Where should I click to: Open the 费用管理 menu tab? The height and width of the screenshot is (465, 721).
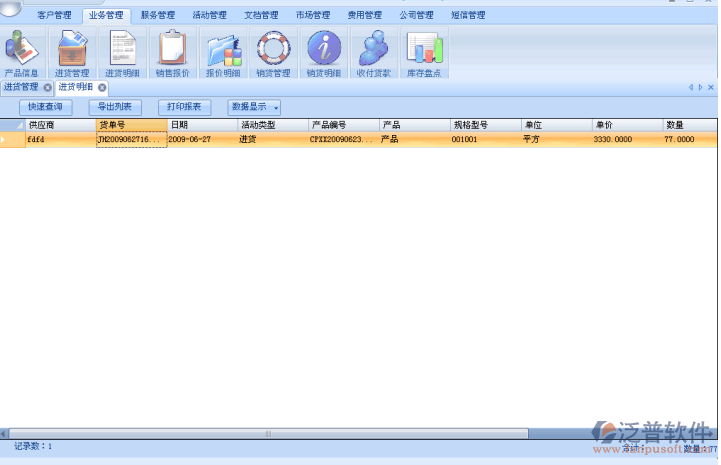(364, 16)
